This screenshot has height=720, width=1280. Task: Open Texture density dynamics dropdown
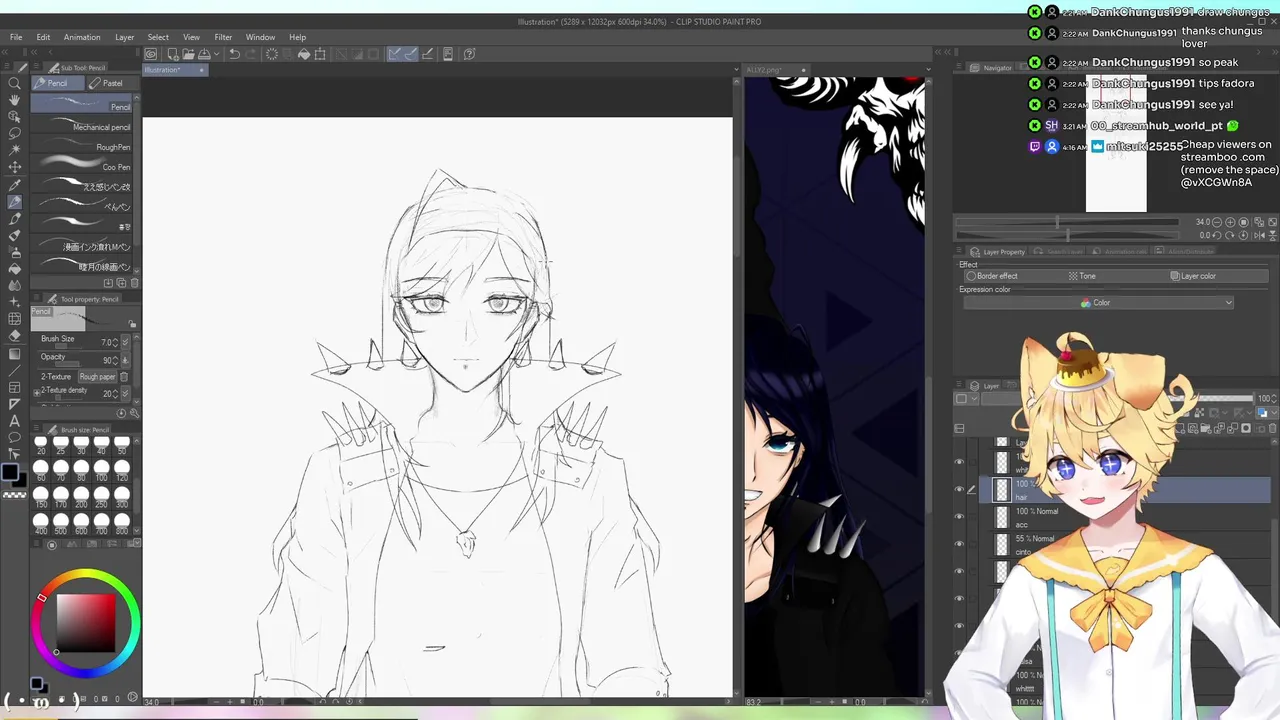(125, 394)
